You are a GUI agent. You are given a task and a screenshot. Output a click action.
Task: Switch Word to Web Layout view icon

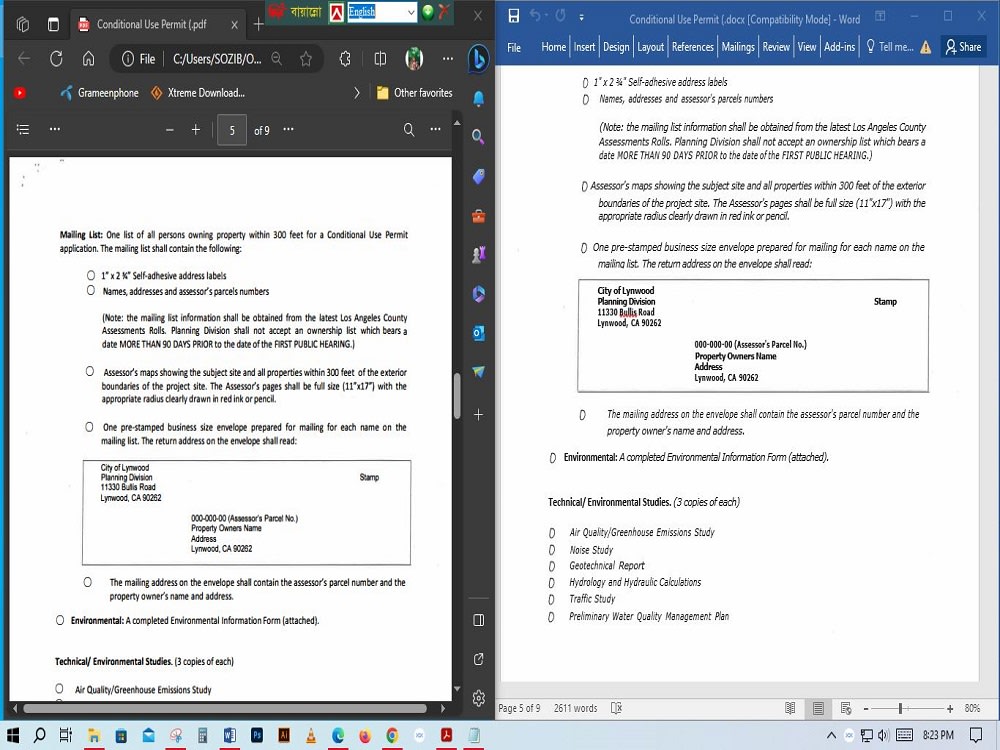coord(846,708)
